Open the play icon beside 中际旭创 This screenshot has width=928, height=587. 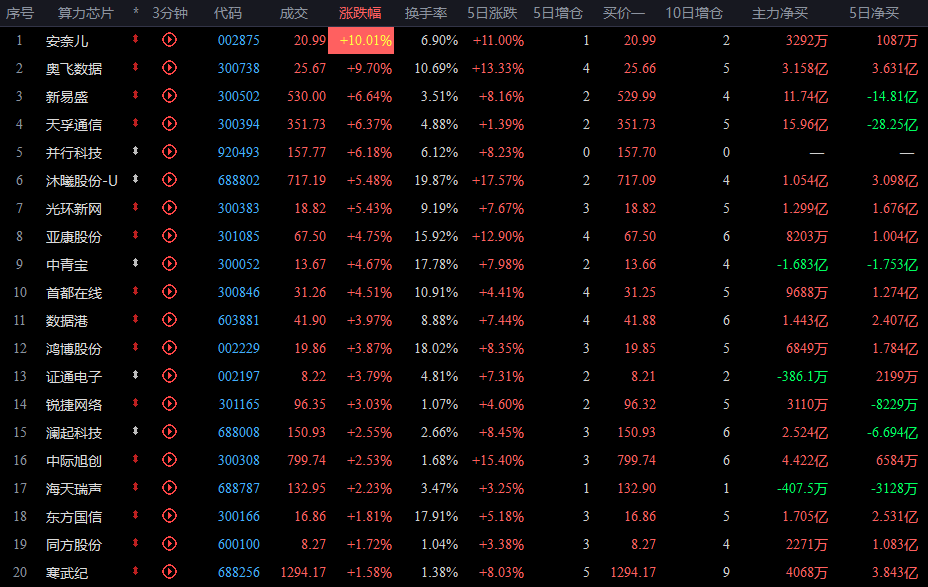169,460
